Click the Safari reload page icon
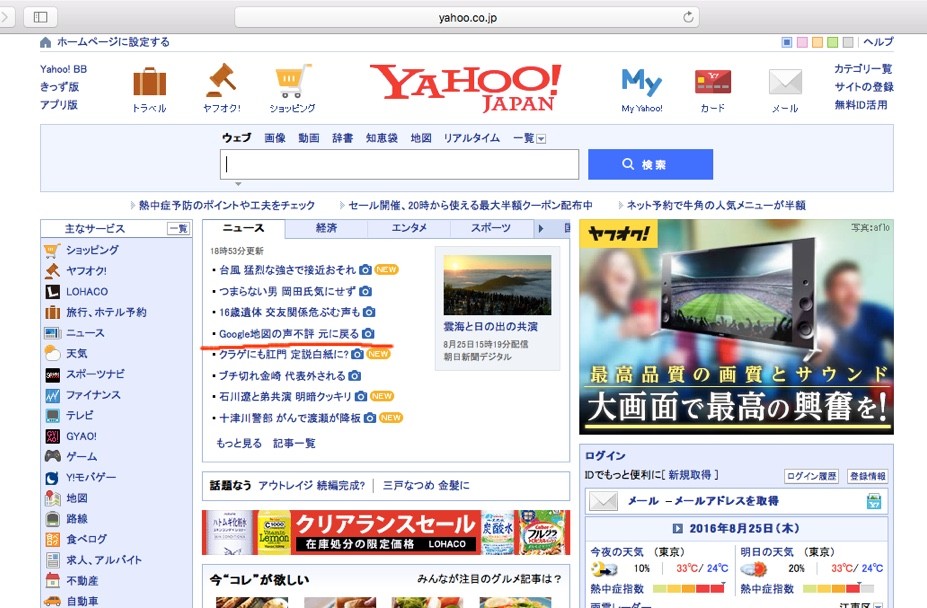The image size is (927, 608). click(688, 17)
